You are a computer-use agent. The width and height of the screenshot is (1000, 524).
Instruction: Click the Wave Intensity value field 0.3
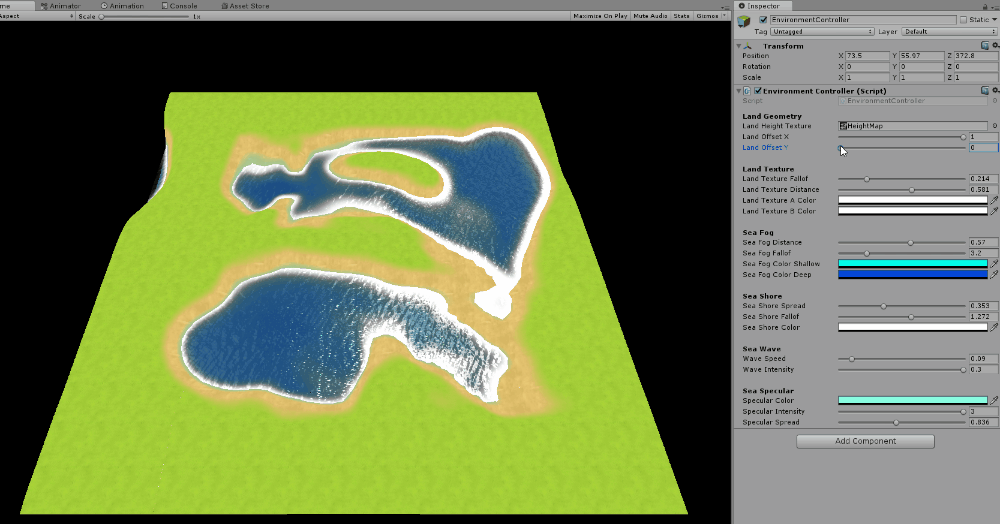(x=983, y=370)
